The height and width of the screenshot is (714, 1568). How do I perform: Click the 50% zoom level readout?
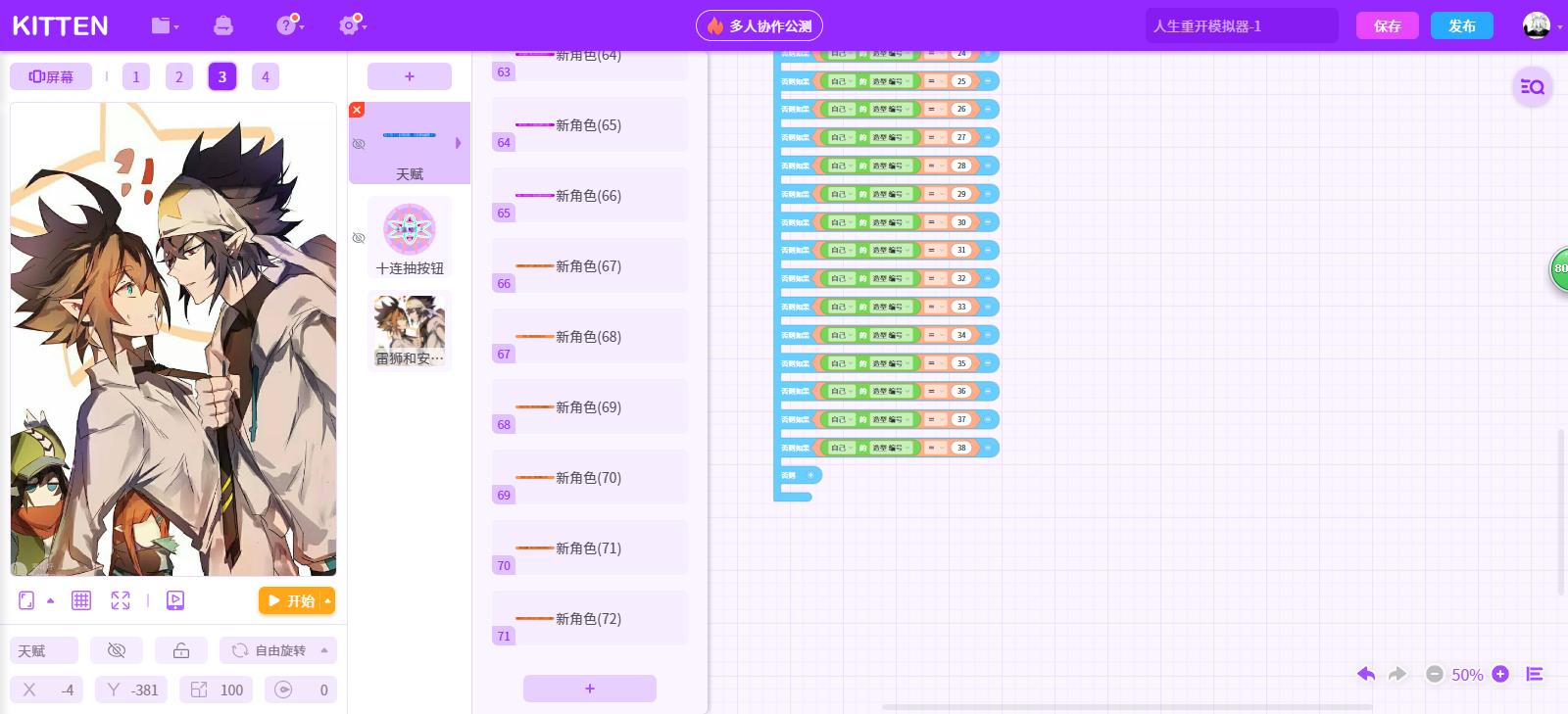(1467, 675)
